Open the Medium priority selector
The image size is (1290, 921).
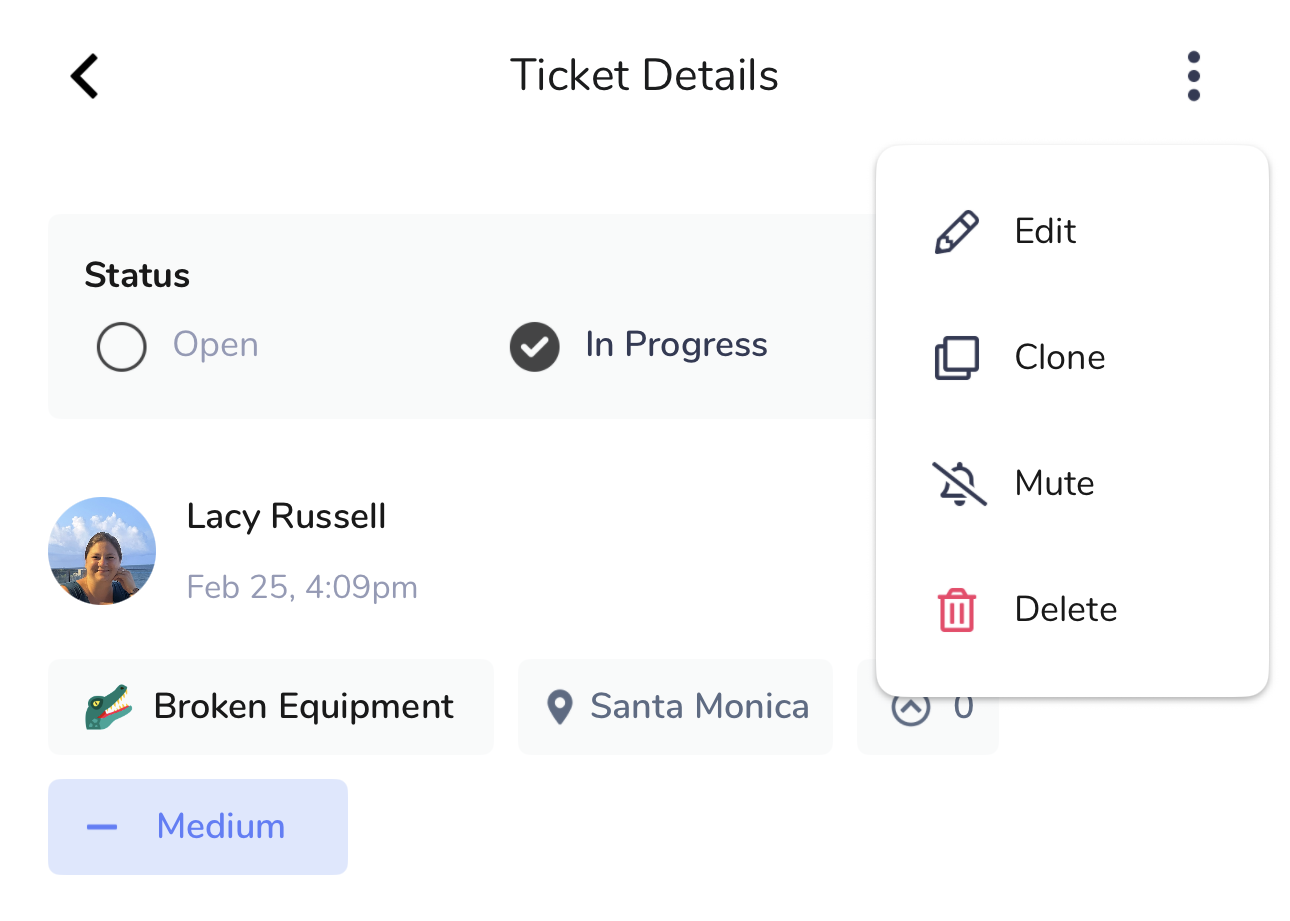tap(198, 827)
